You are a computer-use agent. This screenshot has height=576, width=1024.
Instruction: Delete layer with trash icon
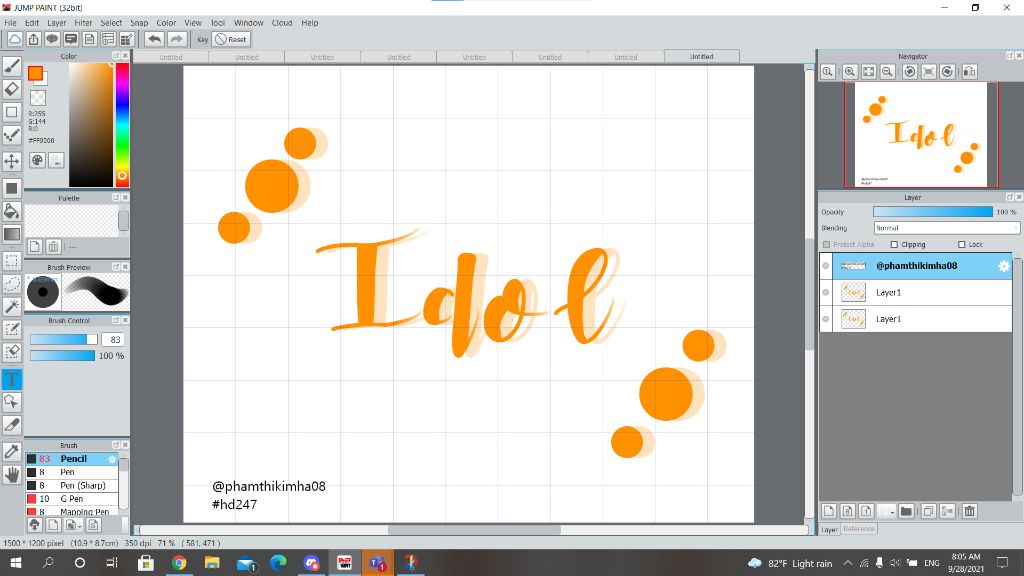tap(970, 511)
